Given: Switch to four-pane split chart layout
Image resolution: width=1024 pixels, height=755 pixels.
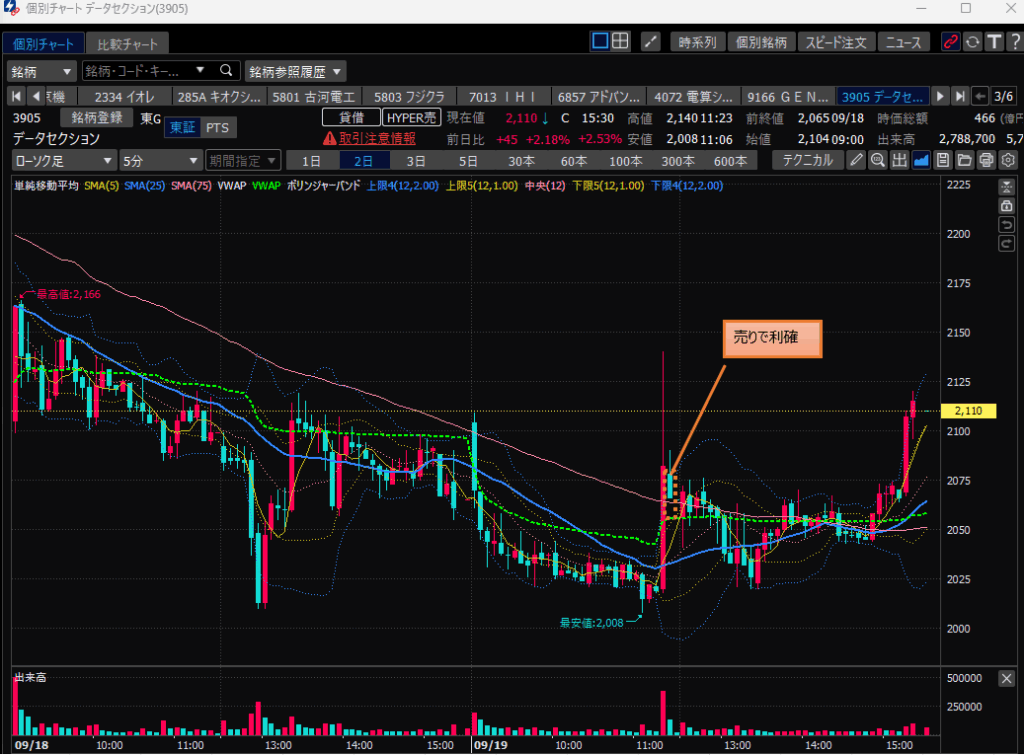Looking at the screenshot, I should [620, 42].
